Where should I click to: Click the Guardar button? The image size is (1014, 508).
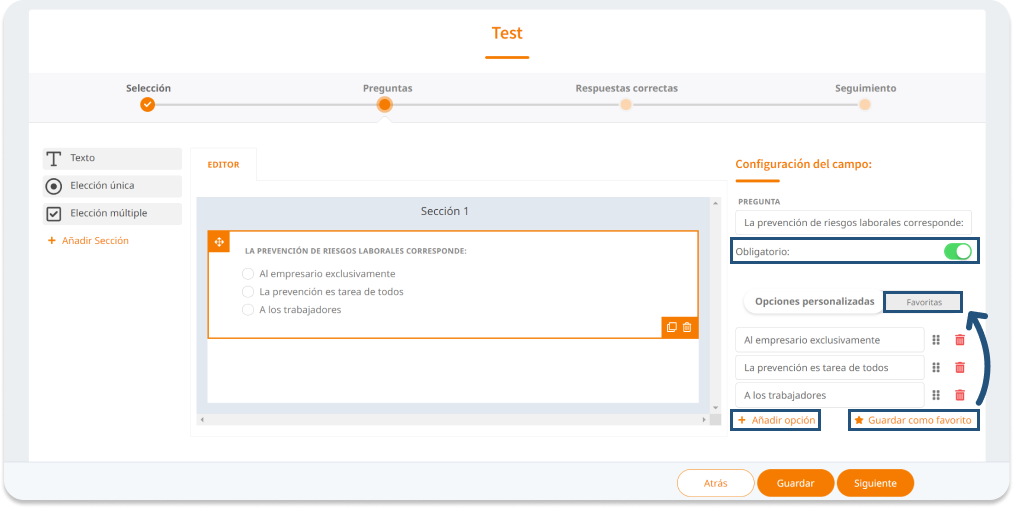795,483
